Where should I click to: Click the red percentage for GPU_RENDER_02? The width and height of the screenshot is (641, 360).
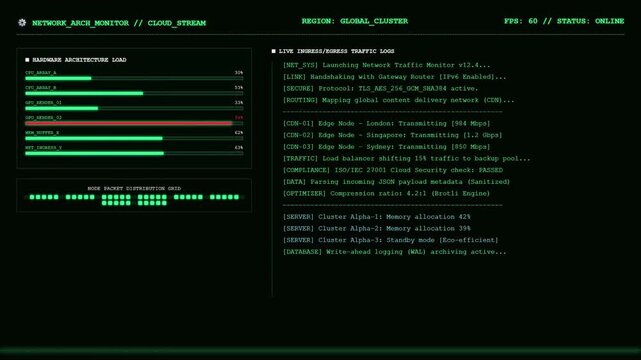[x=239, y=118]
